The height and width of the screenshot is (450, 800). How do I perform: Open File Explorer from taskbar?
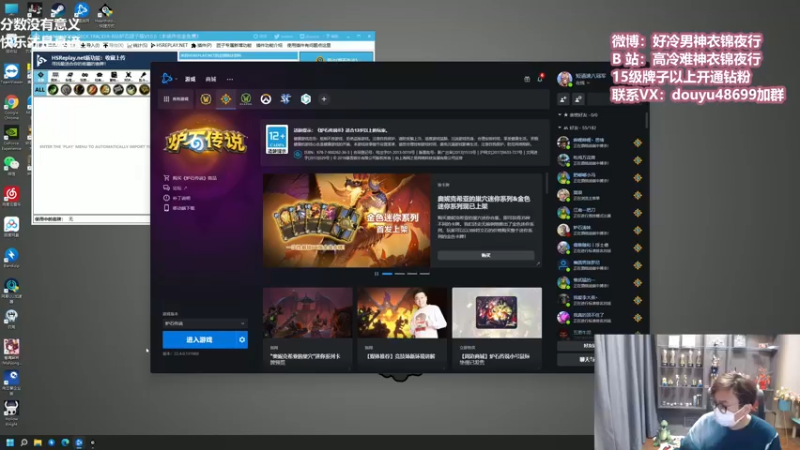[x=37, y=442]
